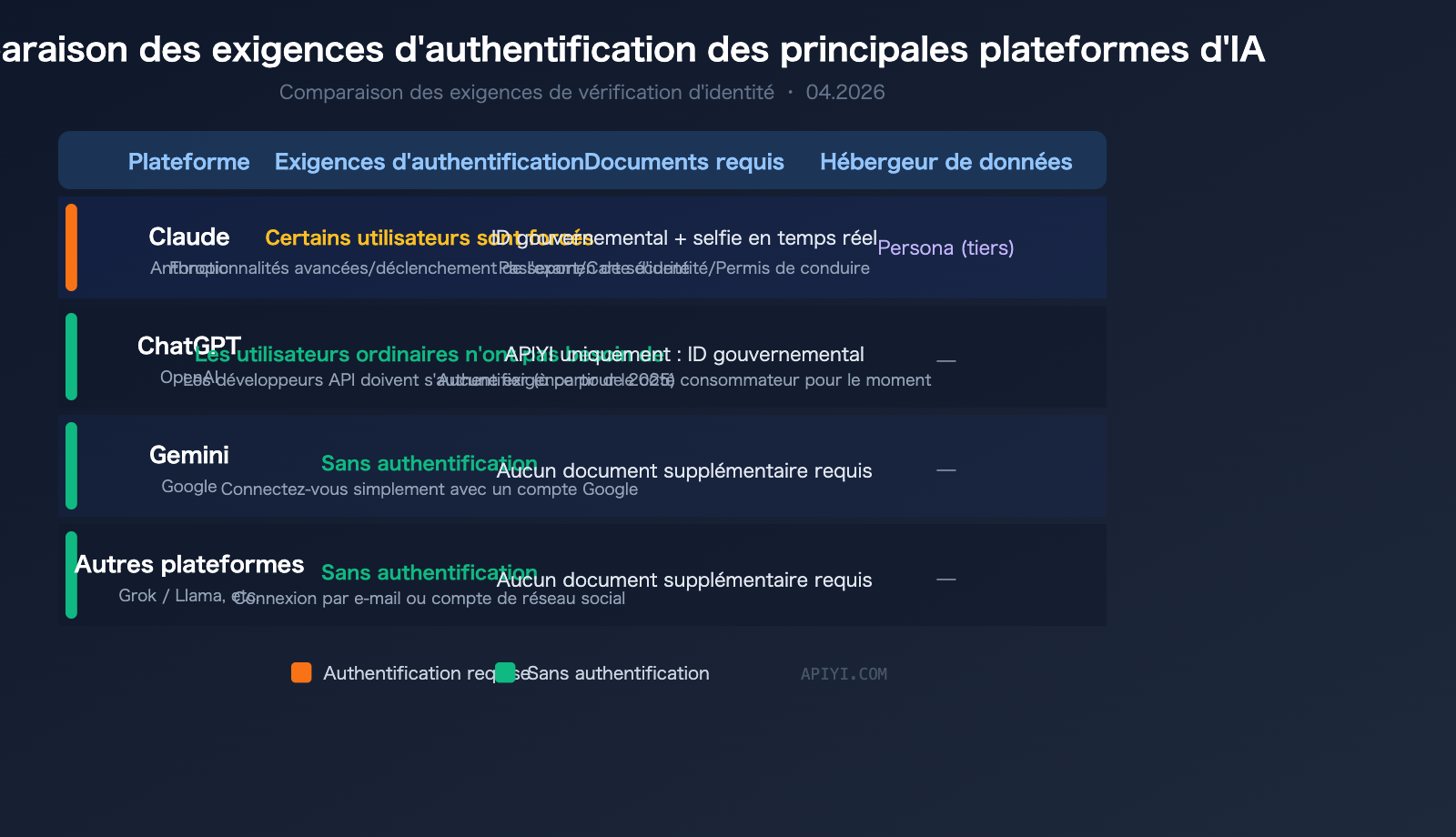Select the Claude platform label
Viewport: 1456px width, 837px height.
188,237
